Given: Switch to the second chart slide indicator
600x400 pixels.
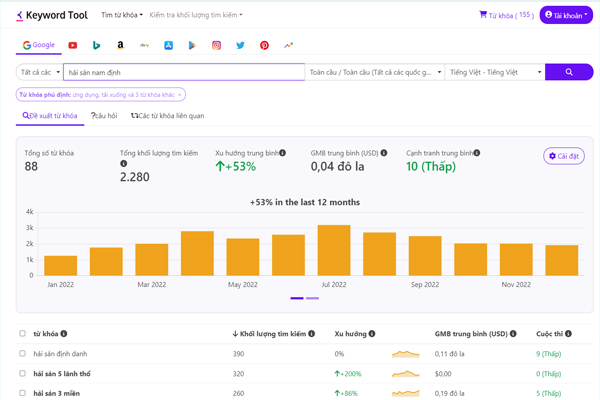Looking at the screenshot, I should (312, 298).
